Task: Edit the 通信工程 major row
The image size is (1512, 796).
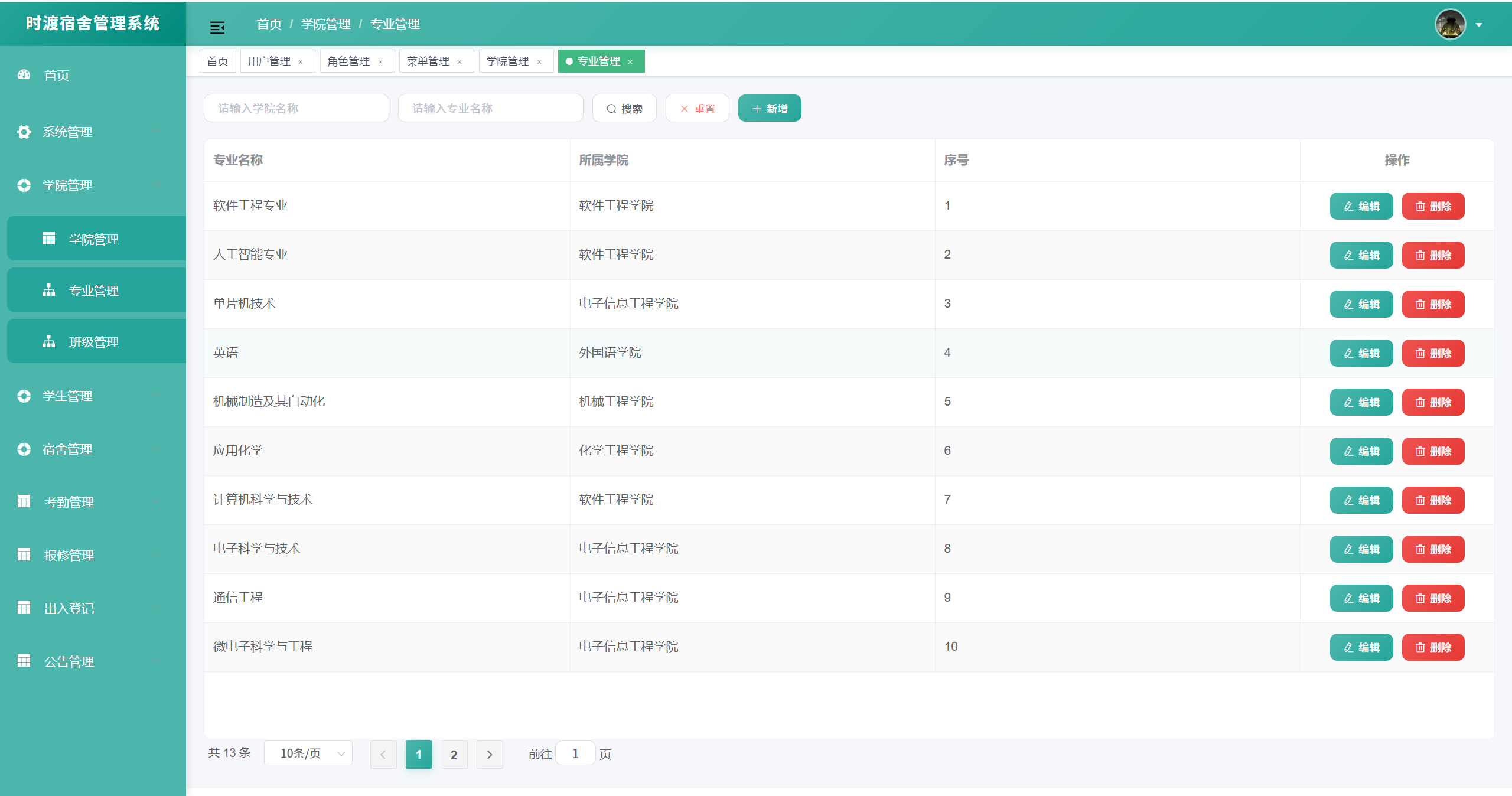Action: pyautogui.click(x=1361, y=598)
